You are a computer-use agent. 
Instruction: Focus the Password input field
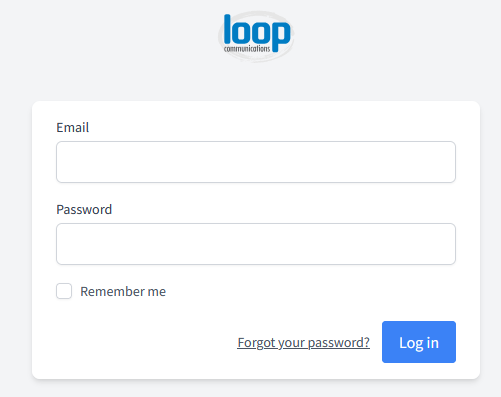(x=256, y=244)
